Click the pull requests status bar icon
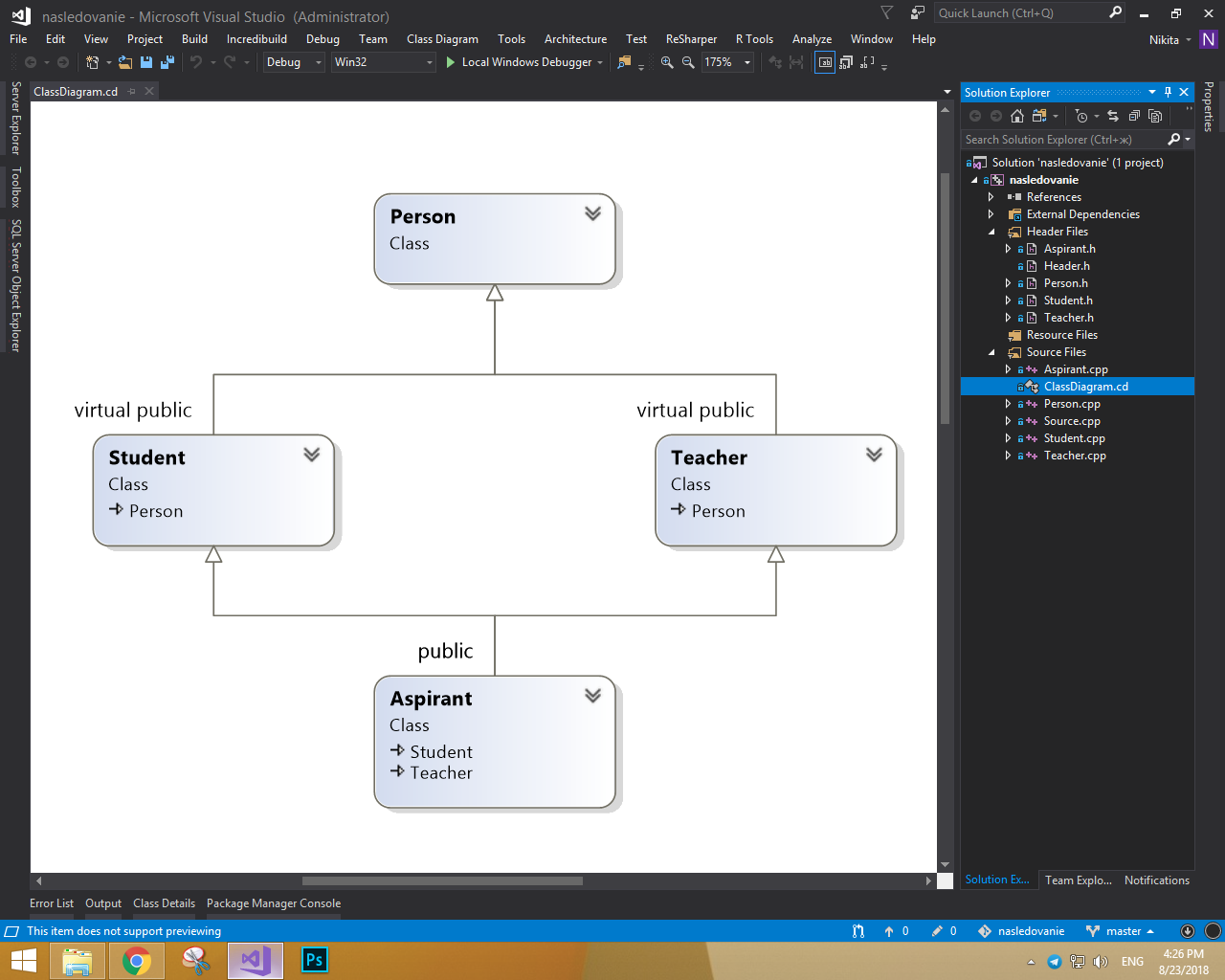The height and width of the screenshot is (980, 1225). [858, 931]
